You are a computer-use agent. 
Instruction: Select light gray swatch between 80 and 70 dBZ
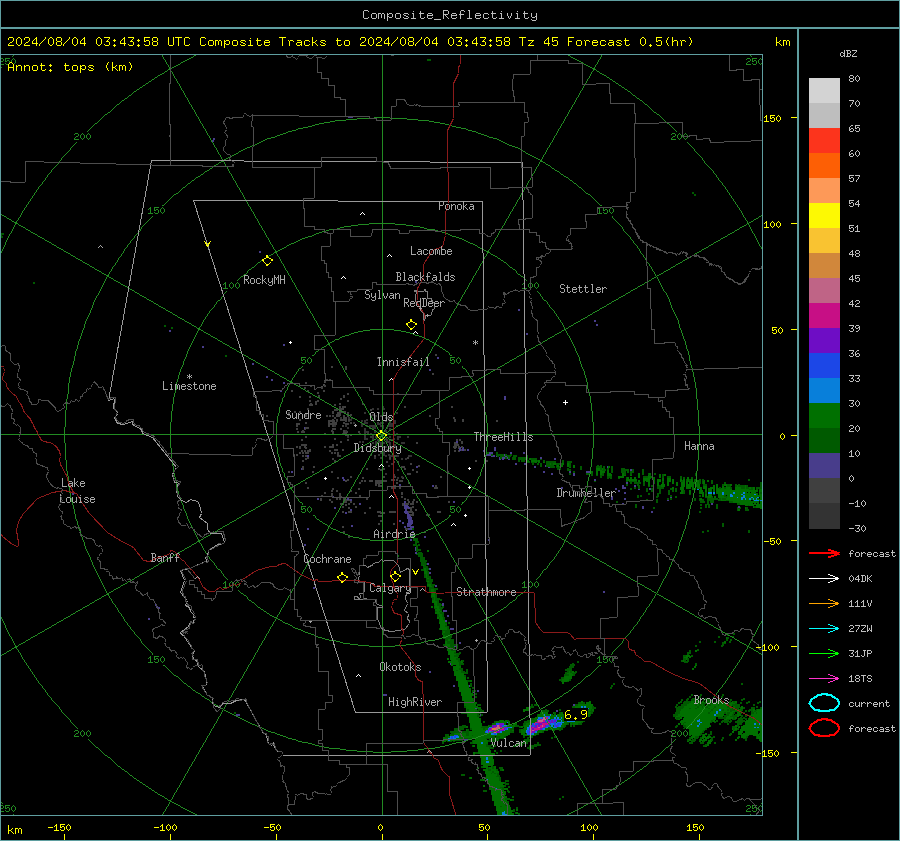pyautogui.click(x=824, y=90)
